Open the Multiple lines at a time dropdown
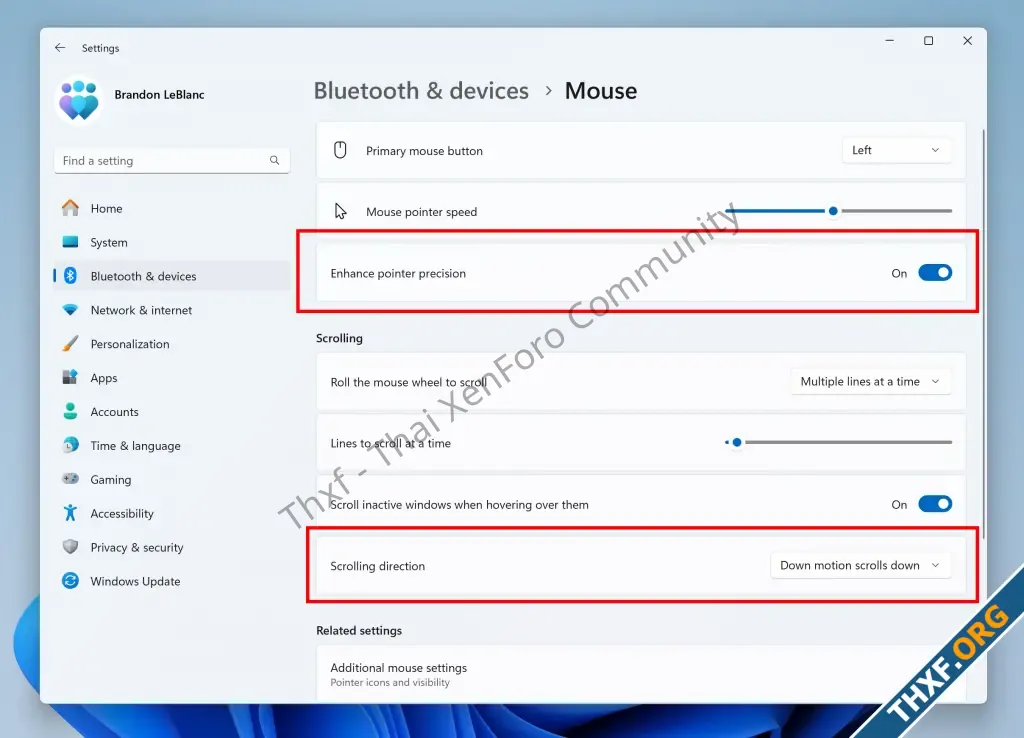Viewport: 1024px width, 738px height. pyautogui.click(x=871, y=381)
